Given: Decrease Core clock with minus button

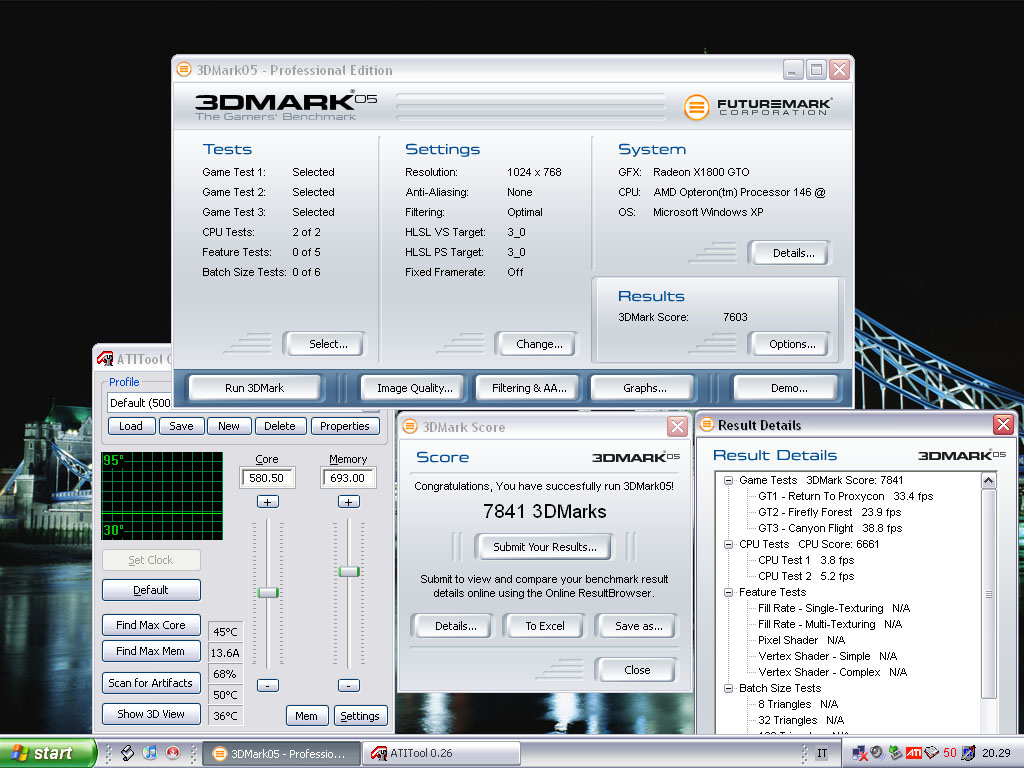Looking at the screenshot, I should 268,685.
